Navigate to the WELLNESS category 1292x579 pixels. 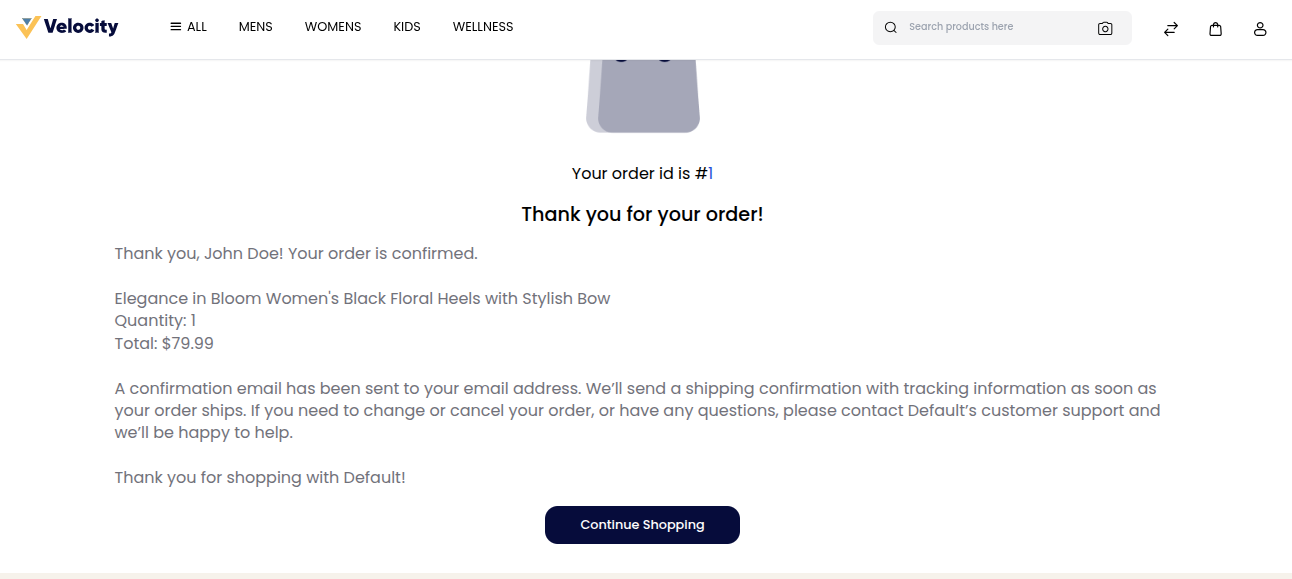click(483, 27)
